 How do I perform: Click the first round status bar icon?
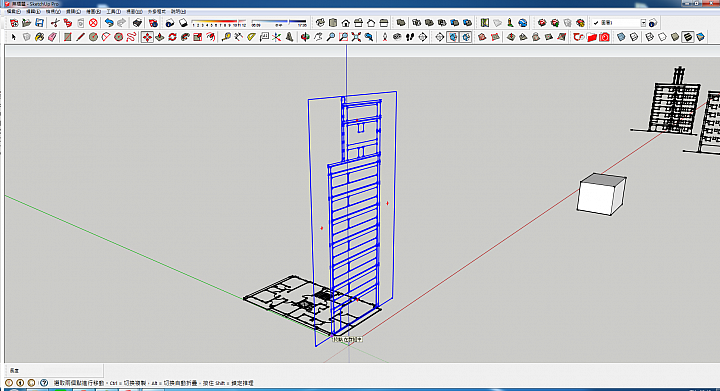tap(9, 382)
